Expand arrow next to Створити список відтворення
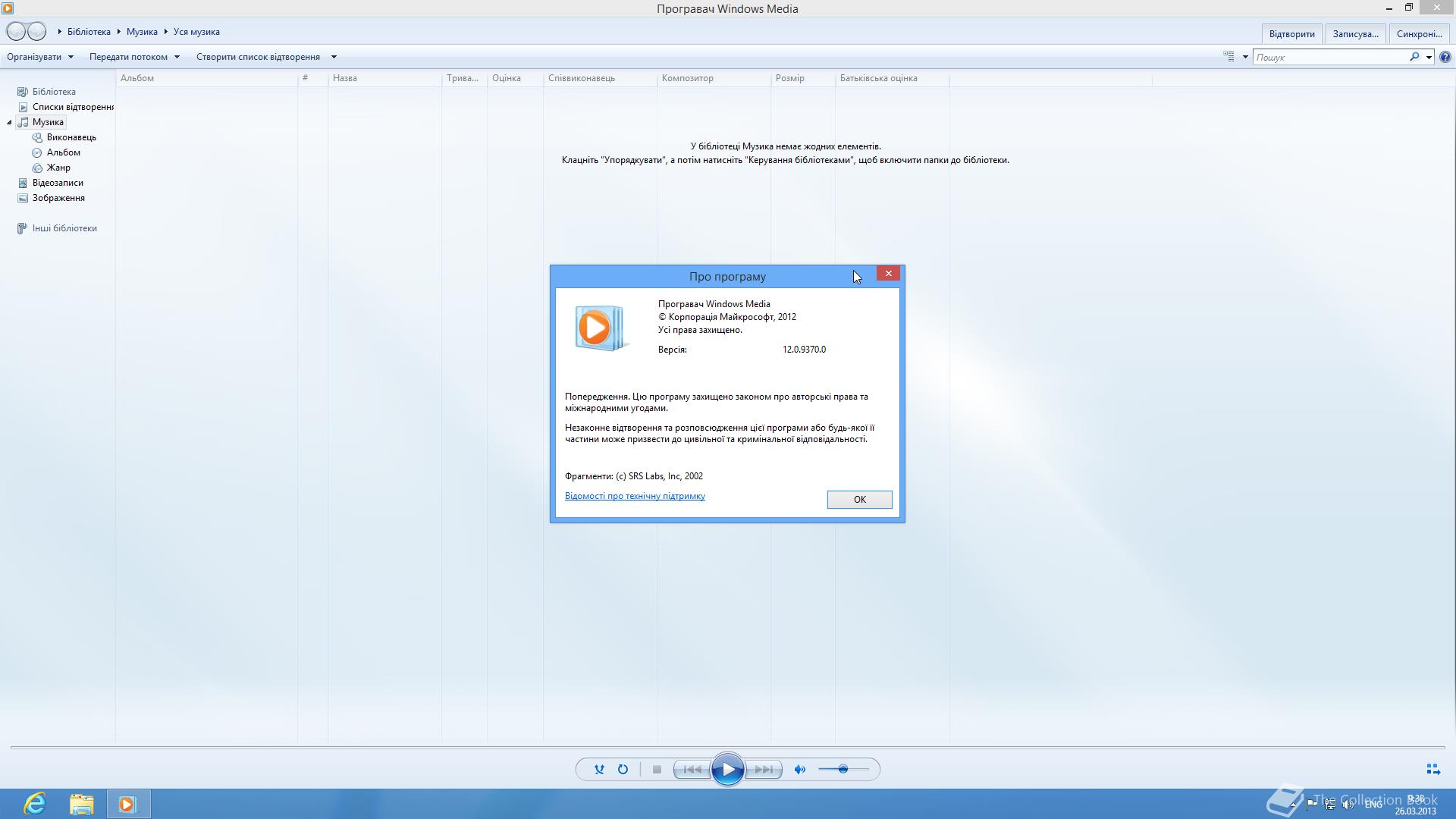 coord(334,57)
